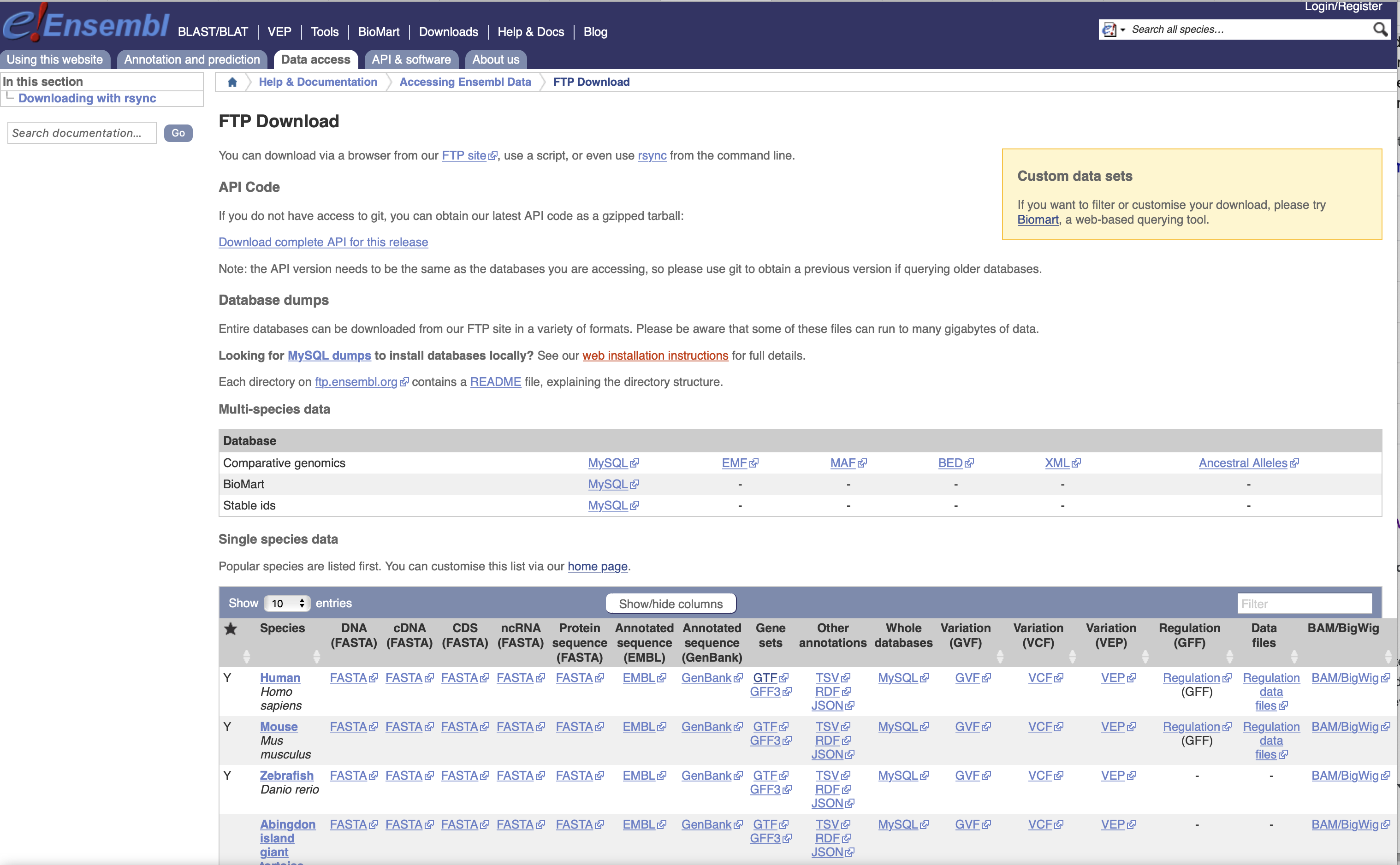Open Help & Docs menu item
1400x865 pixels.
[x=530, y=32]
